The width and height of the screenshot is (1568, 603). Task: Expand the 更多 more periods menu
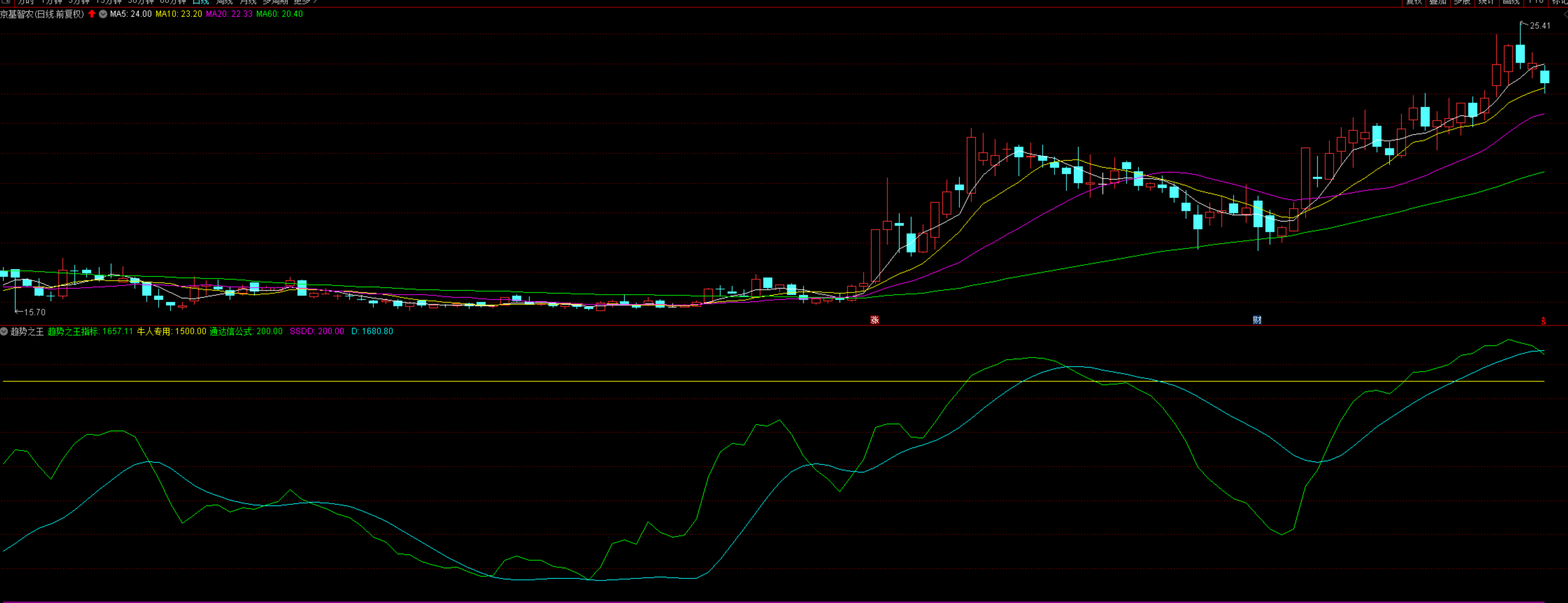tap(305, 2)
